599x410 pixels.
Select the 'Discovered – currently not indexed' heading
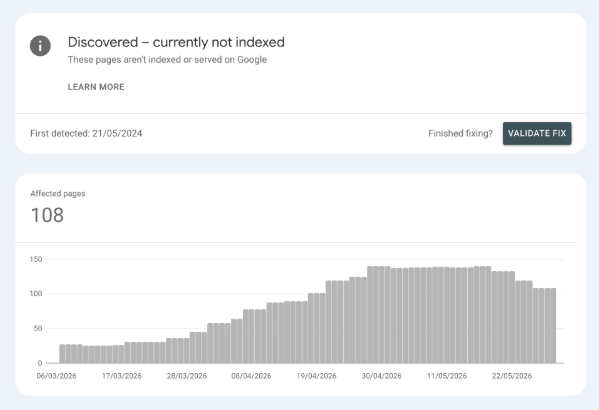176,42
